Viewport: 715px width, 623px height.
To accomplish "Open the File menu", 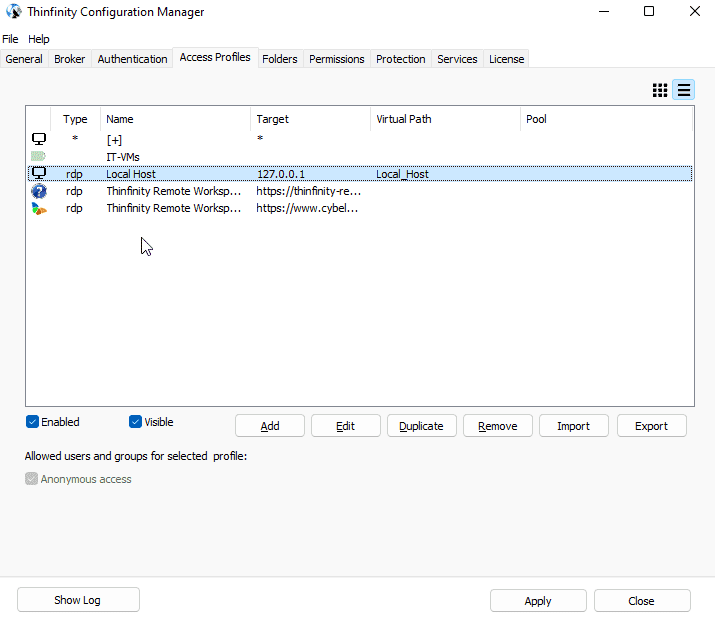I will [10, 39].
